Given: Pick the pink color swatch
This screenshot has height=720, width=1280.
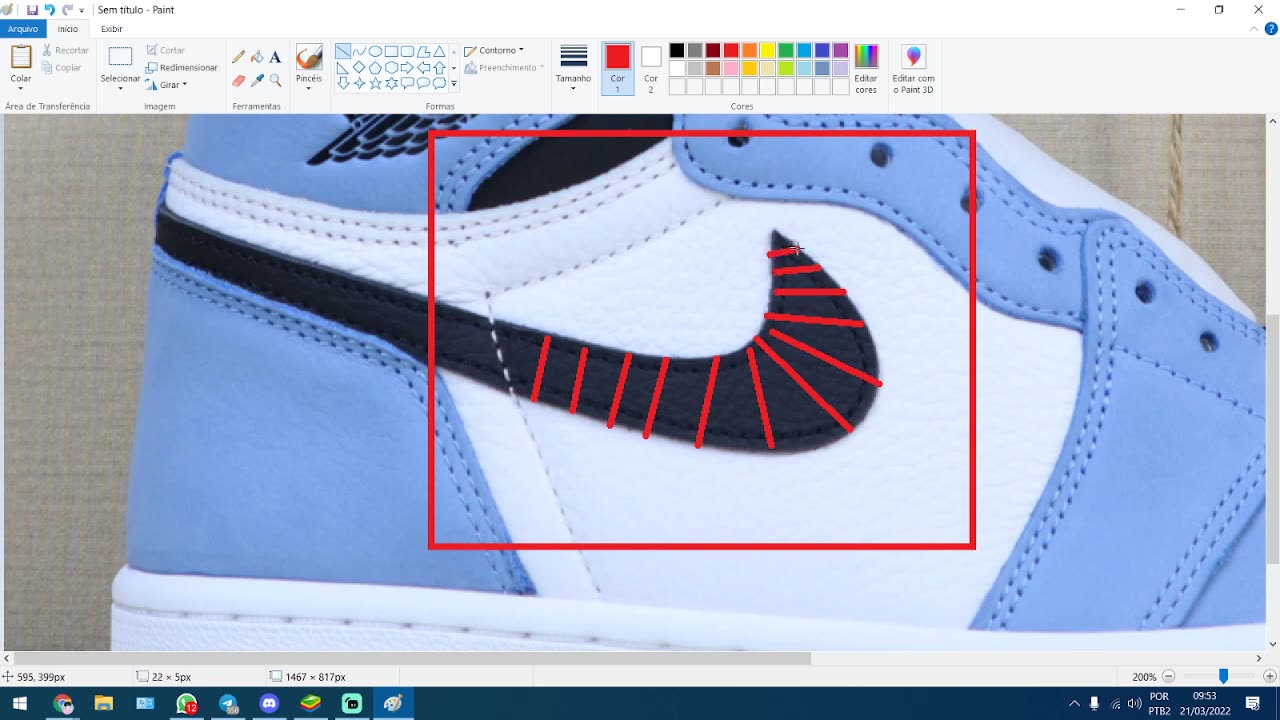Looking at the screenshot, I should coord(731,68).
